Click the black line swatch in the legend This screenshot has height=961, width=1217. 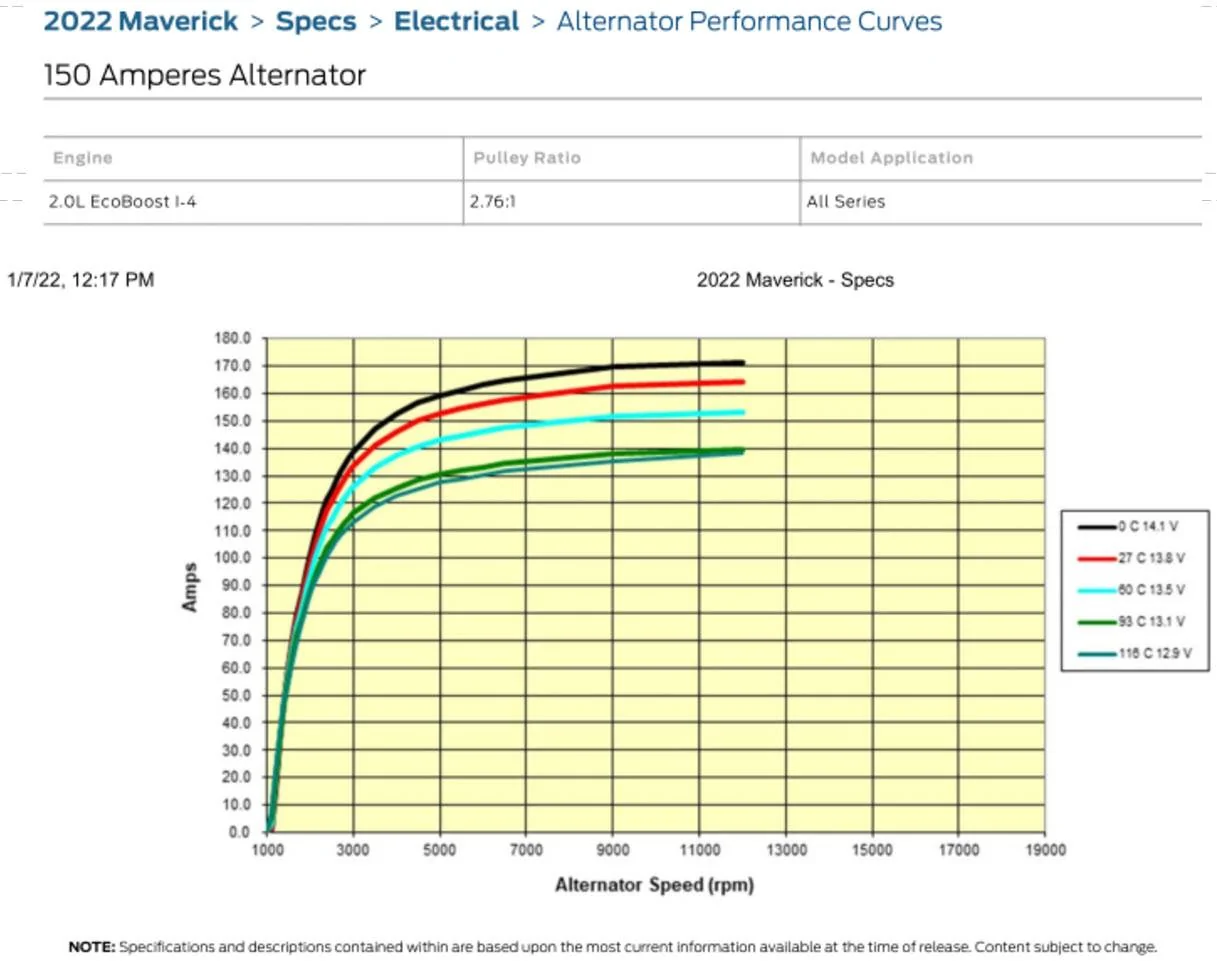[x=1096, y=526]
